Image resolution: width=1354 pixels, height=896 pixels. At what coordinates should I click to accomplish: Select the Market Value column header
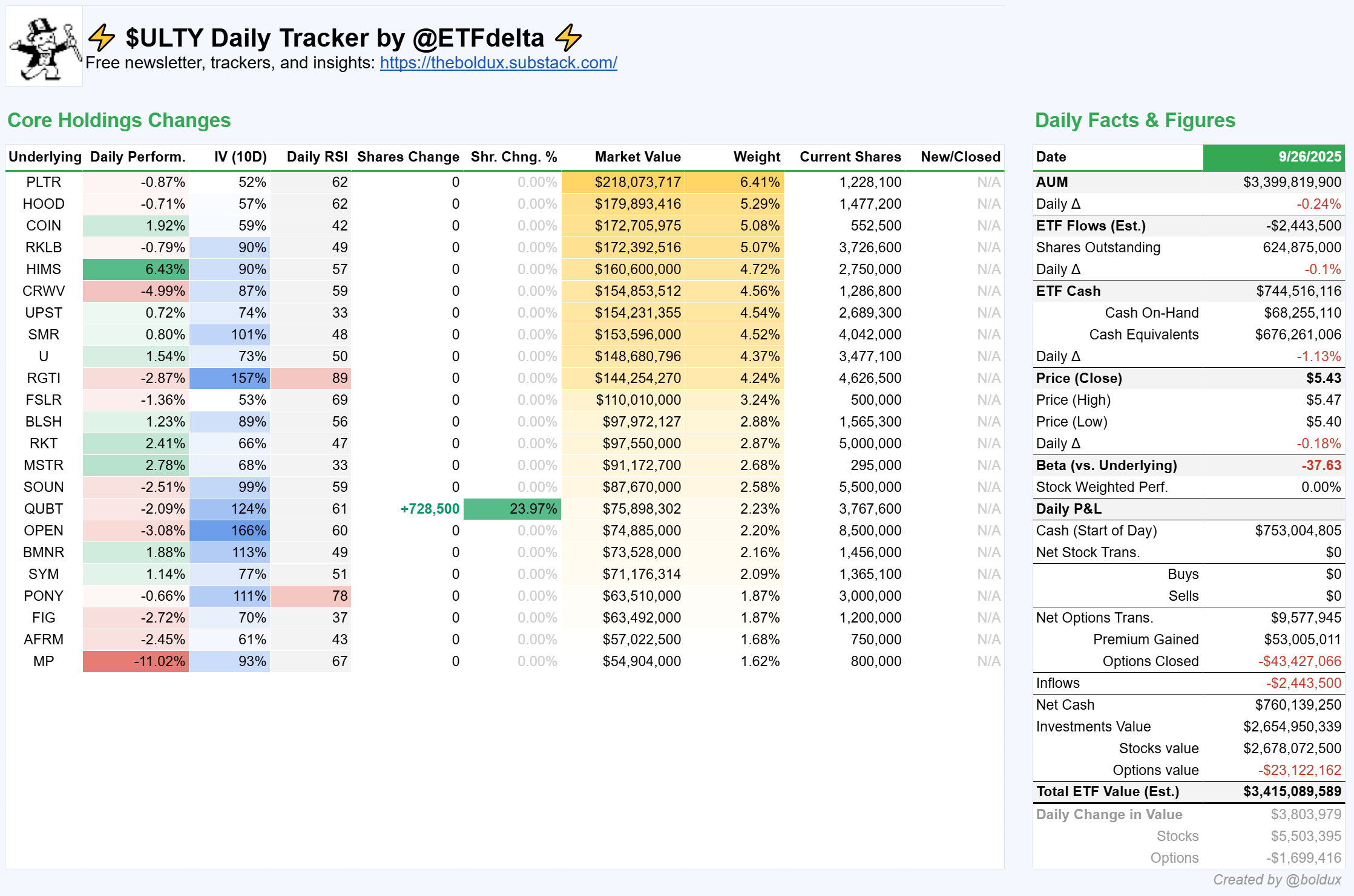coord(637,157)
